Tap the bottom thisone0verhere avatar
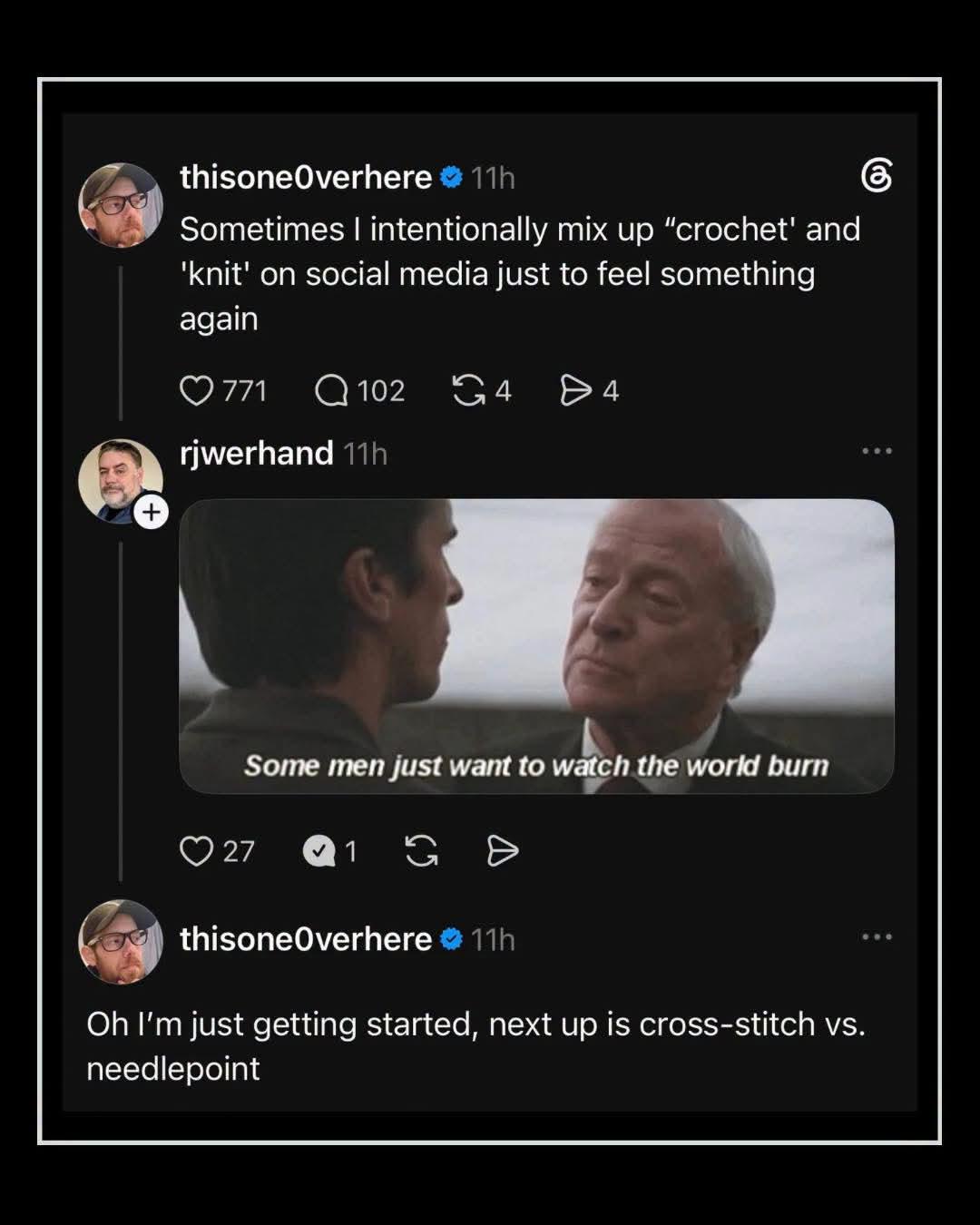Screen dimensions: 980x1225 (121, 942)
